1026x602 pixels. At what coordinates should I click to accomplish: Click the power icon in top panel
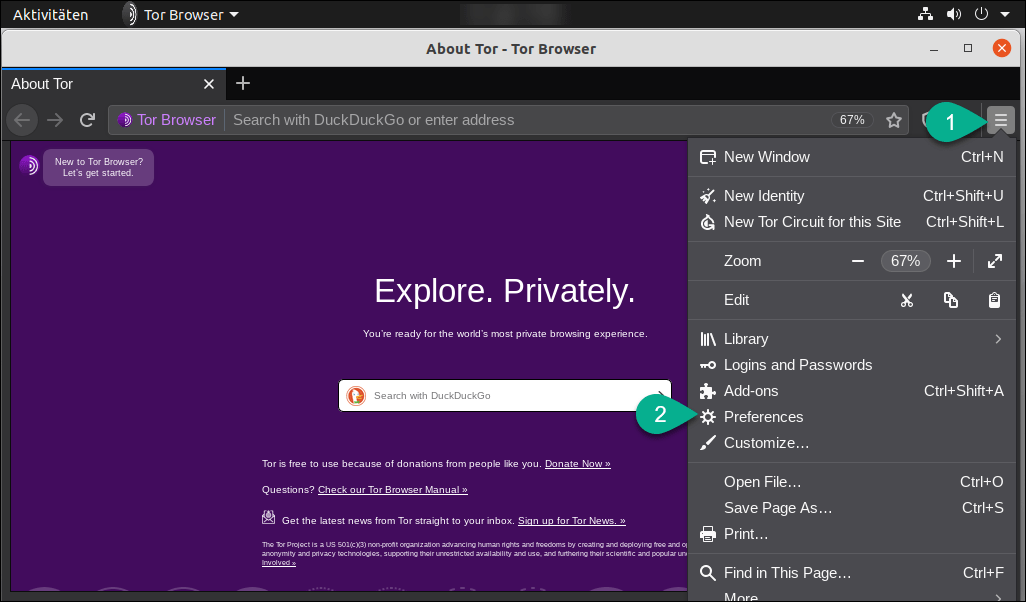pyautogui.click(x=981, y=14)
